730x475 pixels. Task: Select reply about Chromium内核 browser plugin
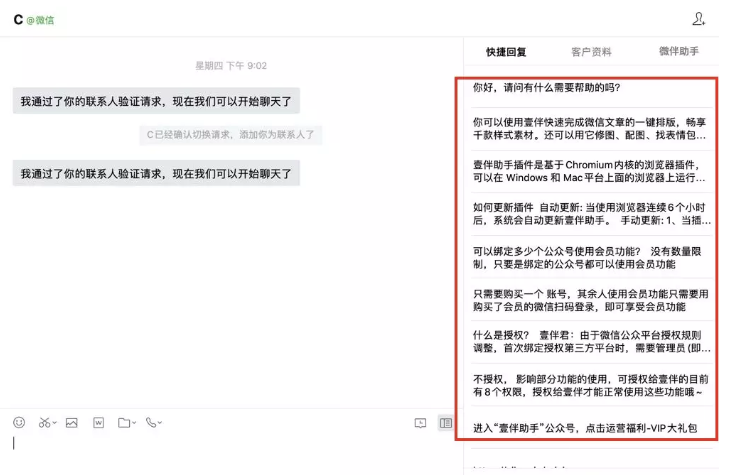click(592, 171)
